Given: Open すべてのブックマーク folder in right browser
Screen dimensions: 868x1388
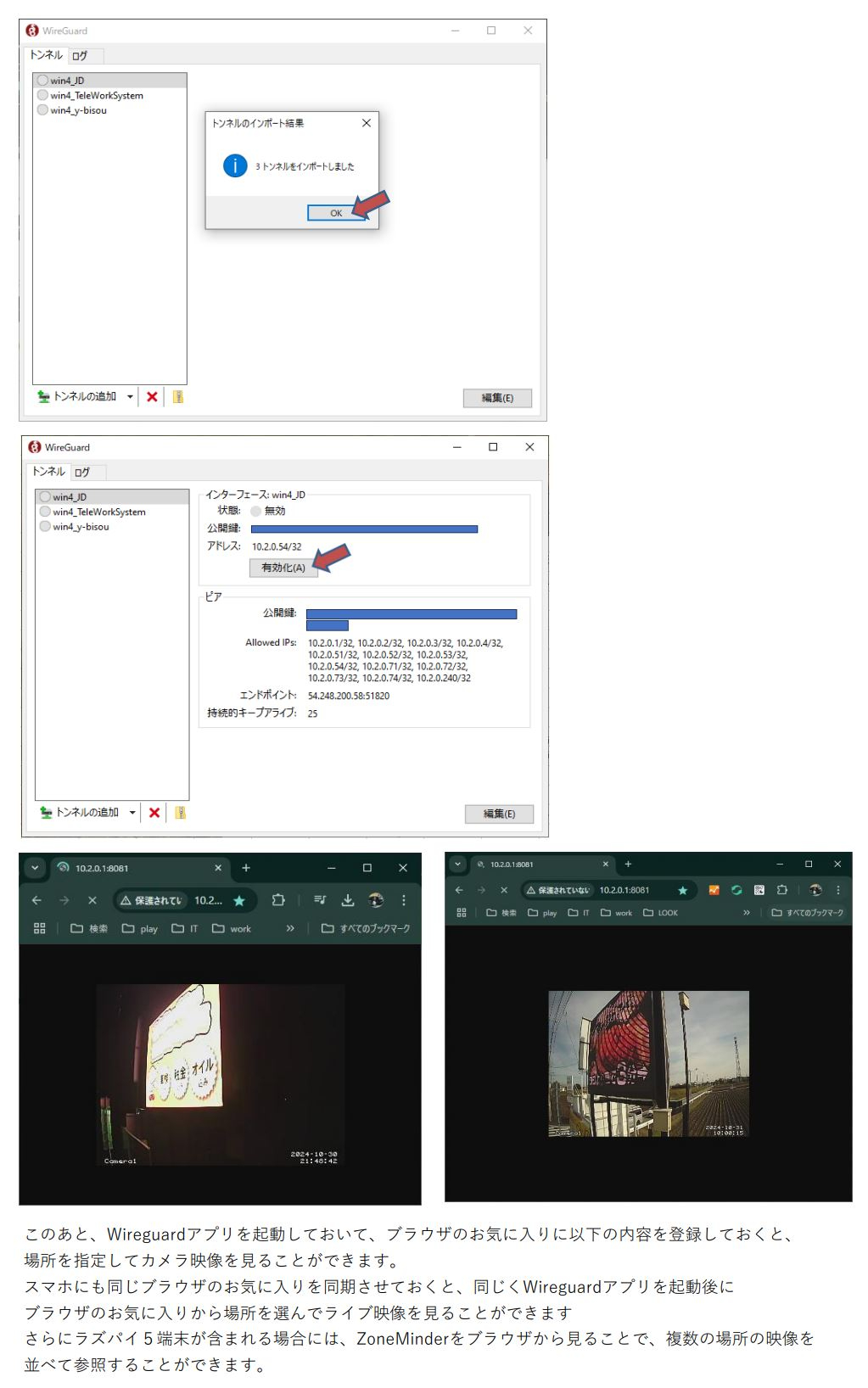Looking at the screenshot, I should coord(807,913).
